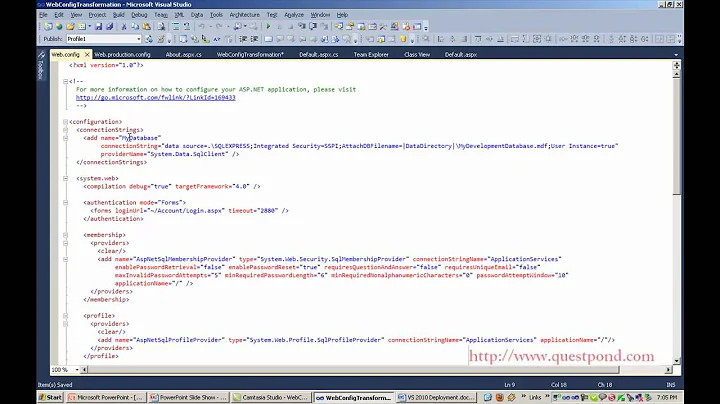Switch to the Class View tab
The height and width of the screenshot is (404, 720).
(x=417, y=55)
